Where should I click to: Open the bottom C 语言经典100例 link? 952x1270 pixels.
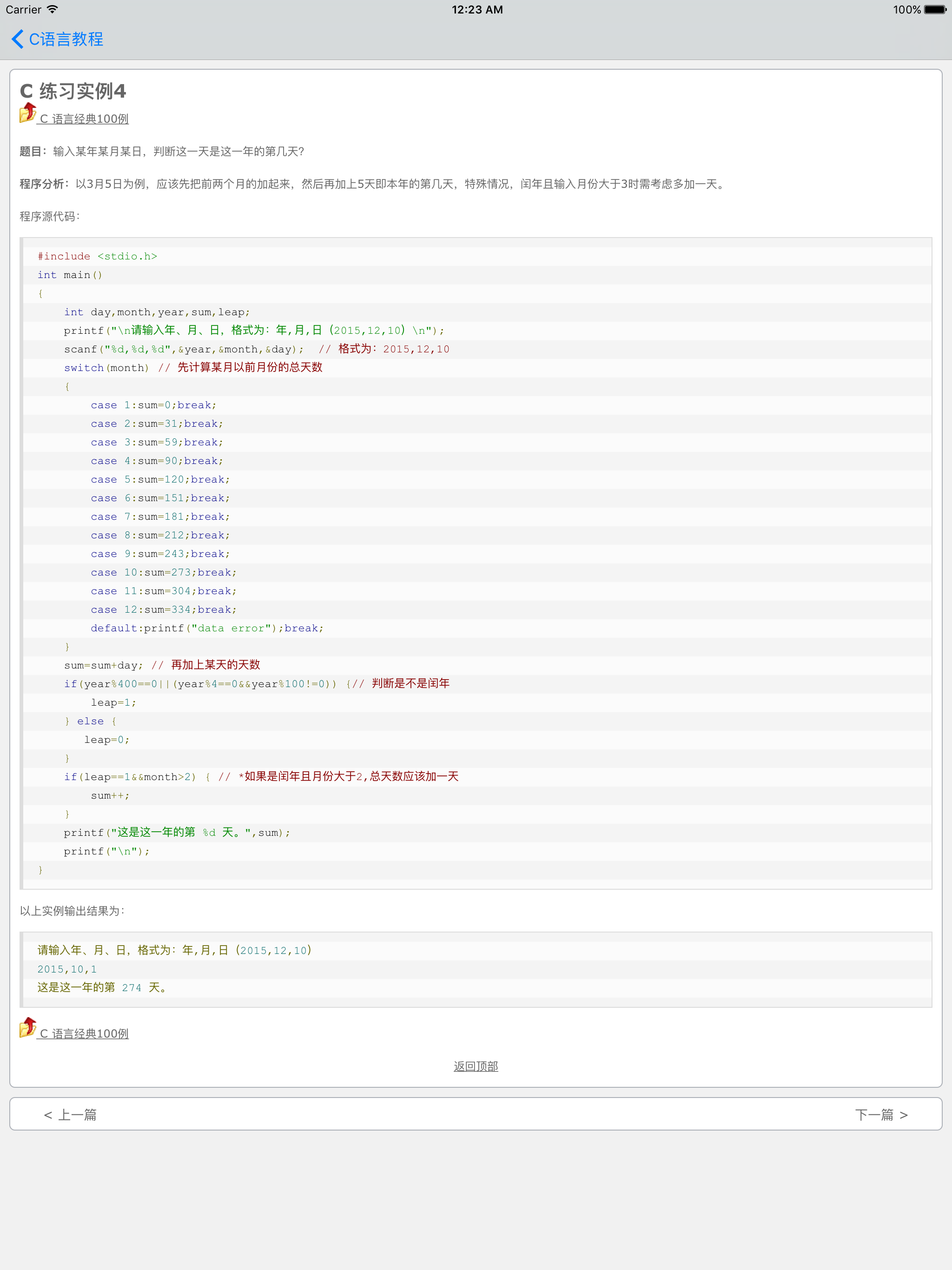pos(84,1033)
